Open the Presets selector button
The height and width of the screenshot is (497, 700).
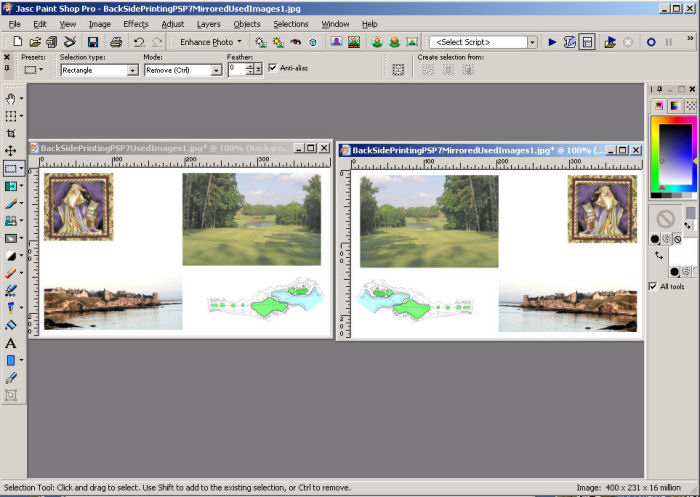coord(34,71)
